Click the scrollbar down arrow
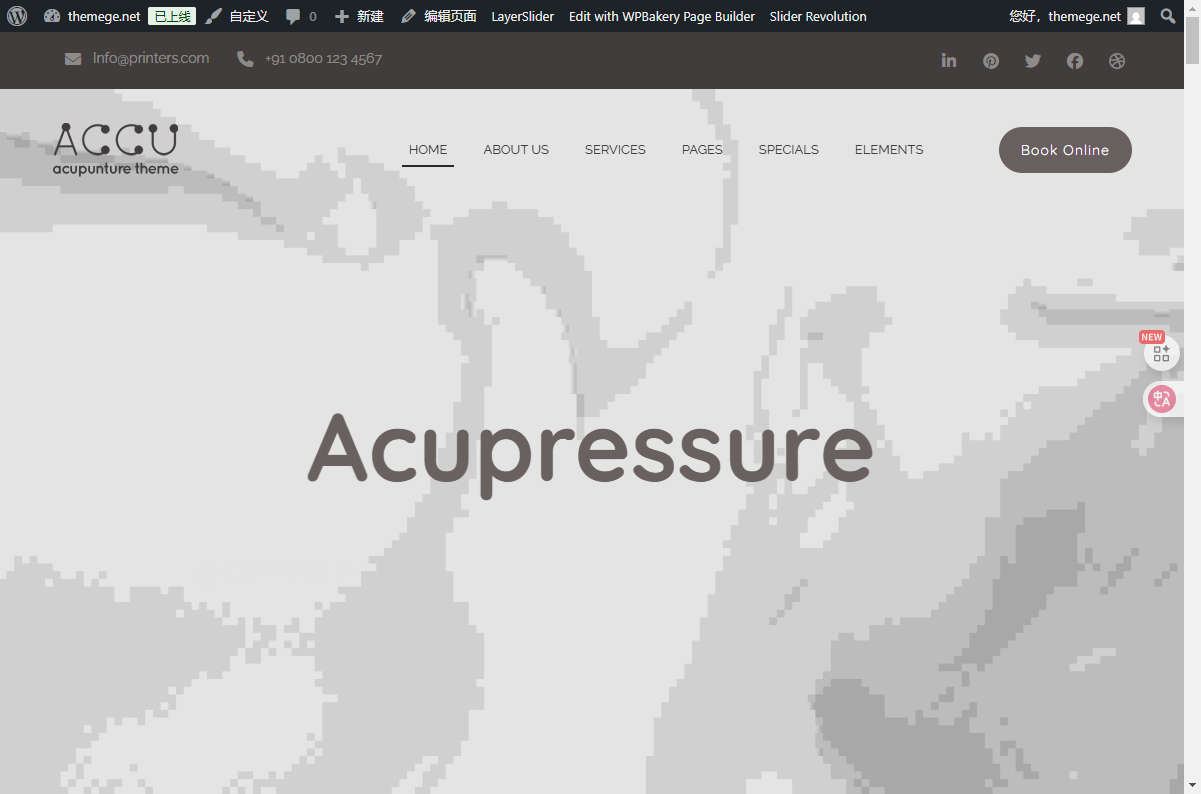 click(1192, 785)
